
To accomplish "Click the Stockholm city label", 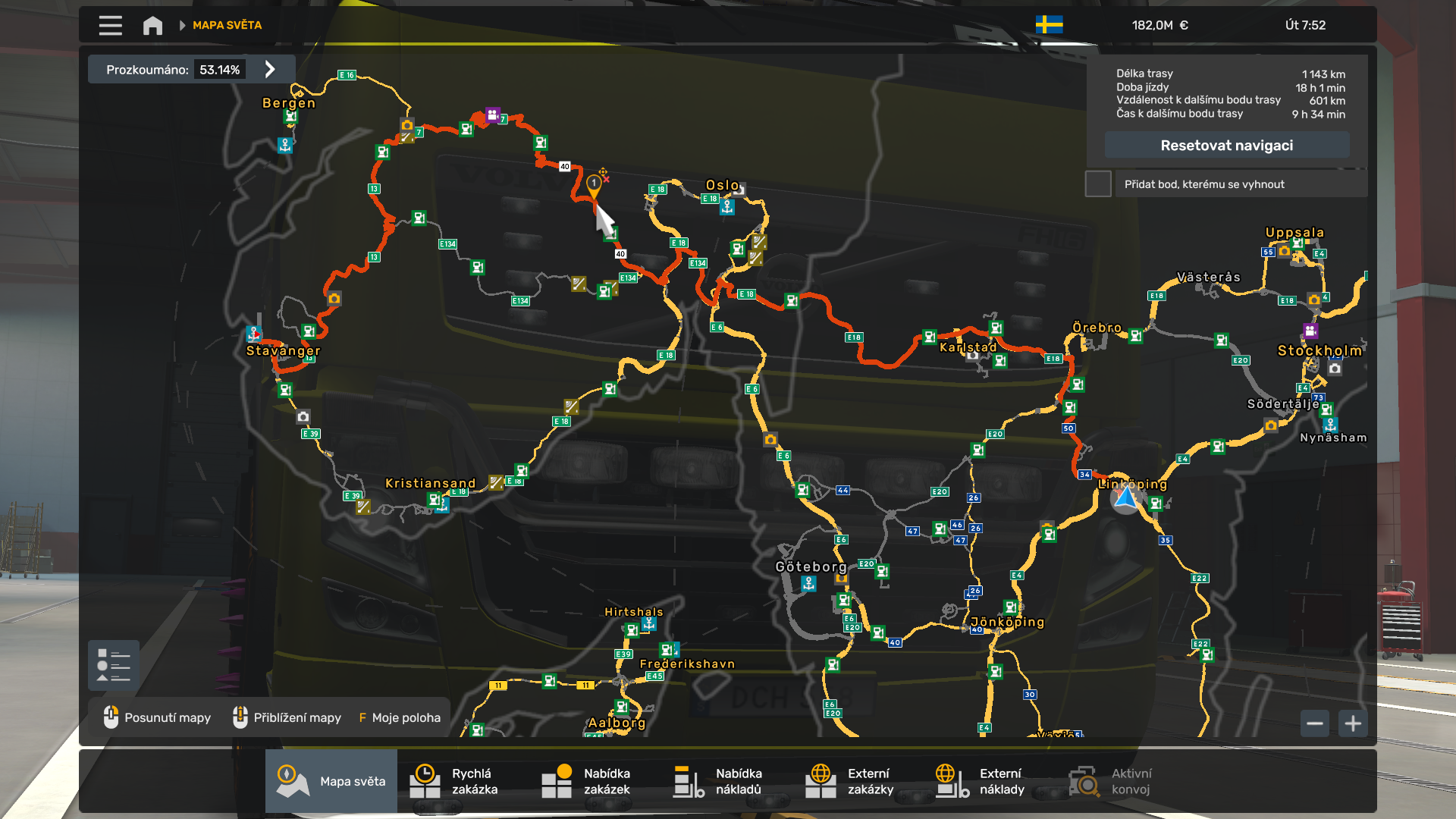I will (x=1319, y=350).
